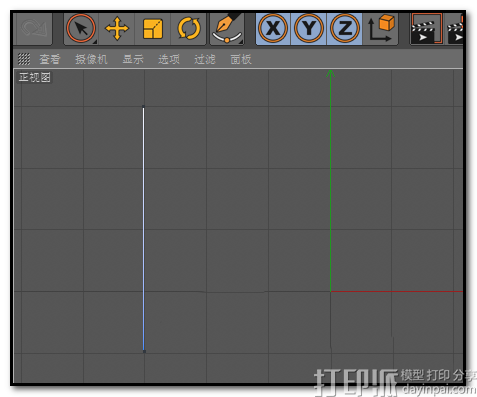
Task: Toggle X axis lock
Action: tap(273, 29)
